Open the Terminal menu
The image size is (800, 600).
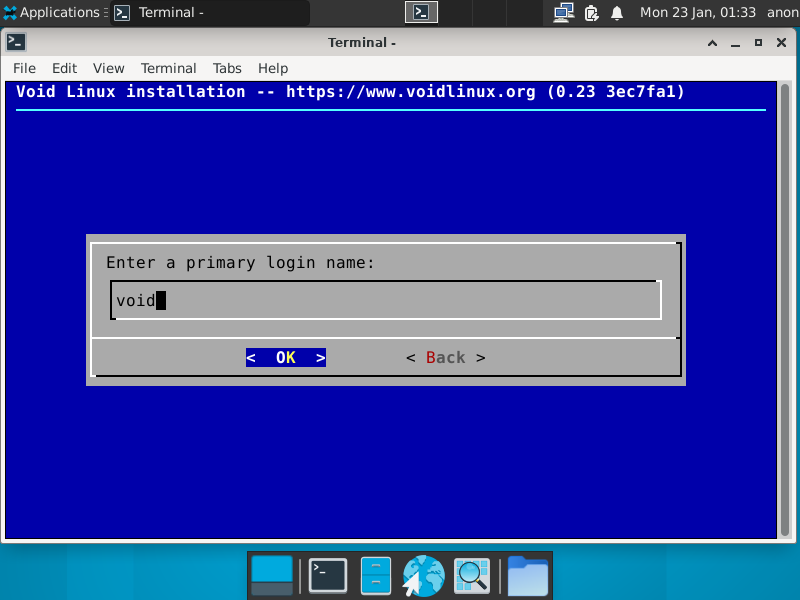point(168,68)
